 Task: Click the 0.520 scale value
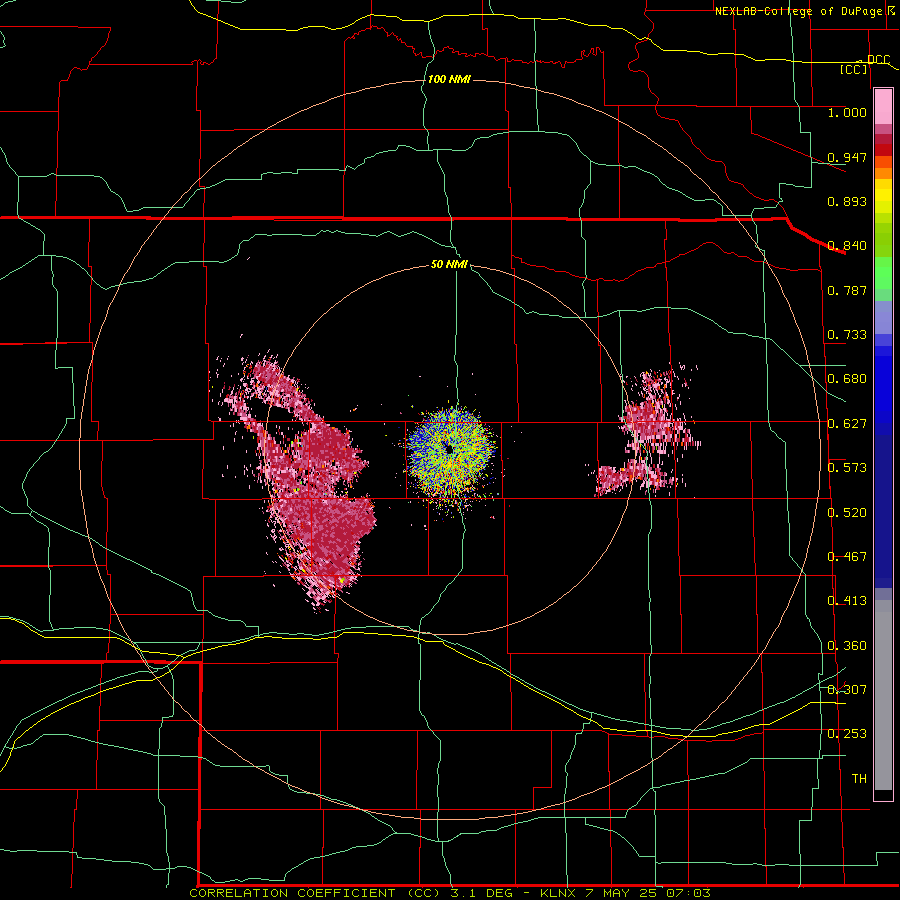tap(847, 513)
